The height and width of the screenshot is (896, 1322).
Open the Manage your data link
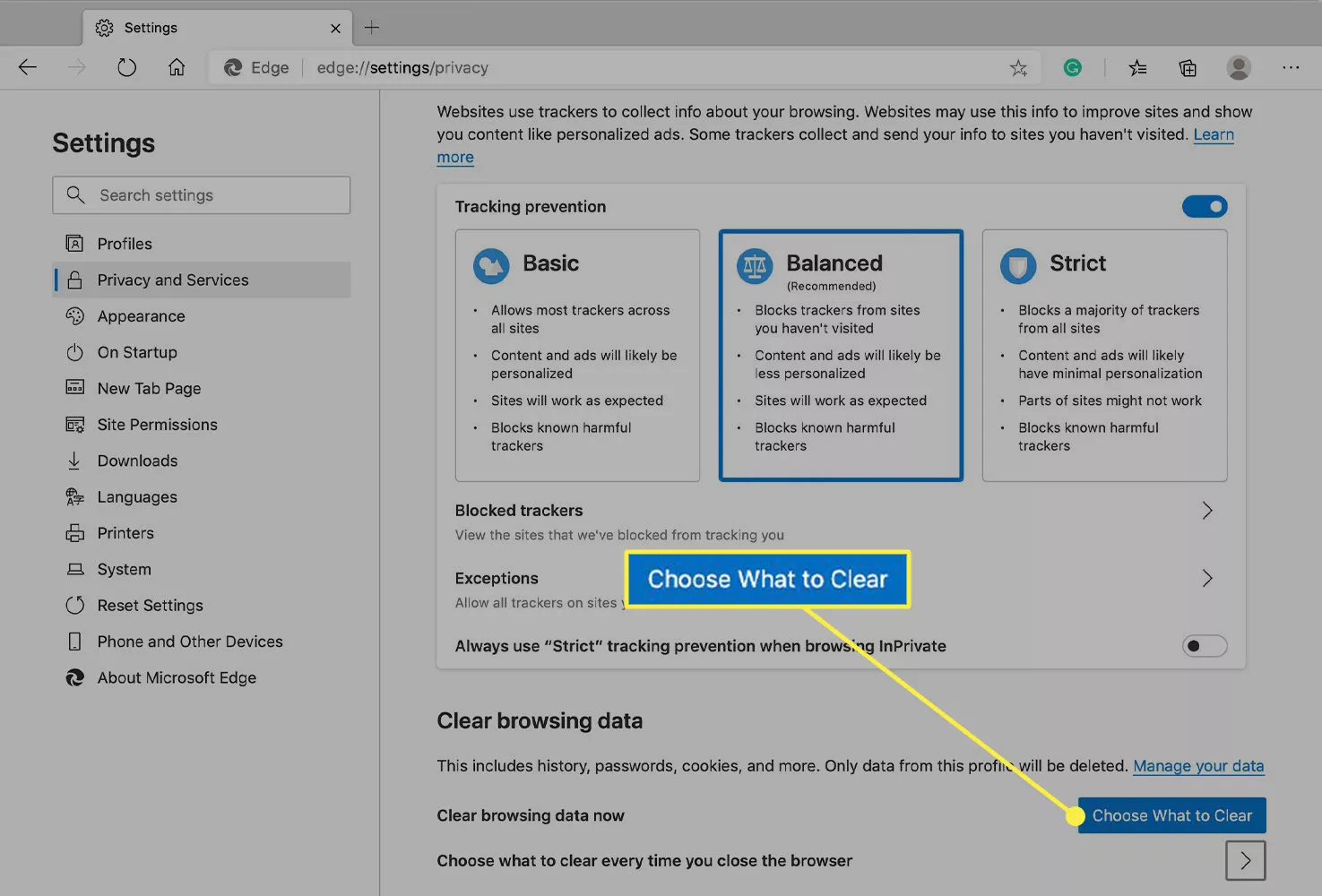[1198, 766]
